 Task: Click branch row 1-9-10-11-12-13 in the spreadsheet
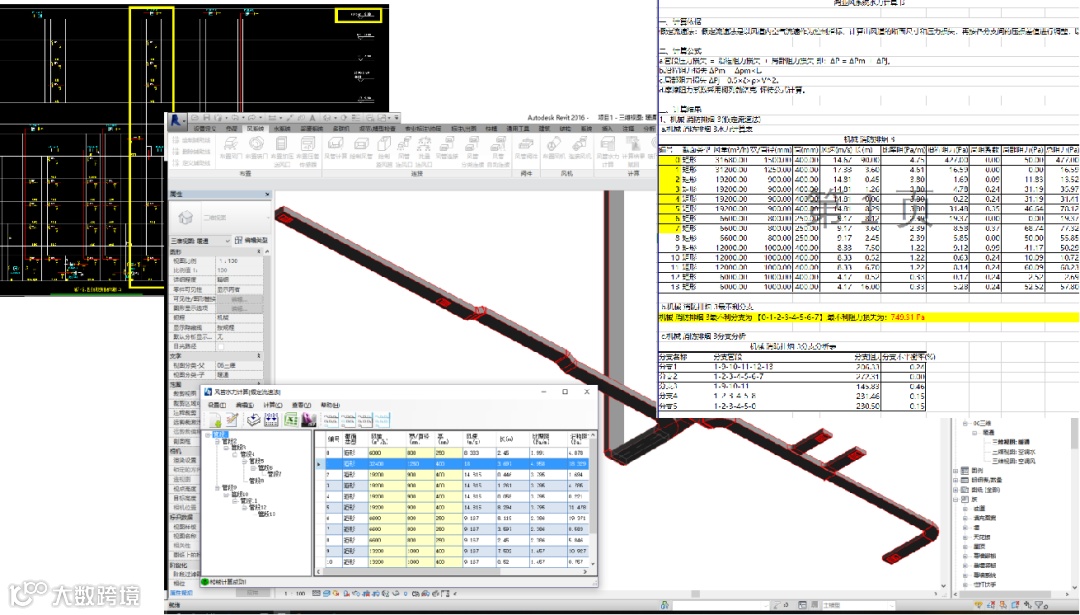(x=792, y=367)
